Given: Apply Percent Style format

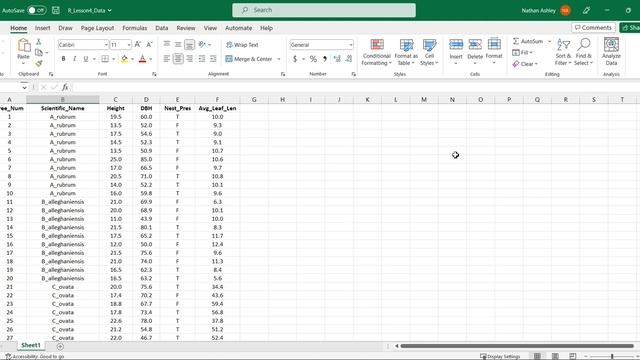Looking at the screenshot, I should 313,59.
